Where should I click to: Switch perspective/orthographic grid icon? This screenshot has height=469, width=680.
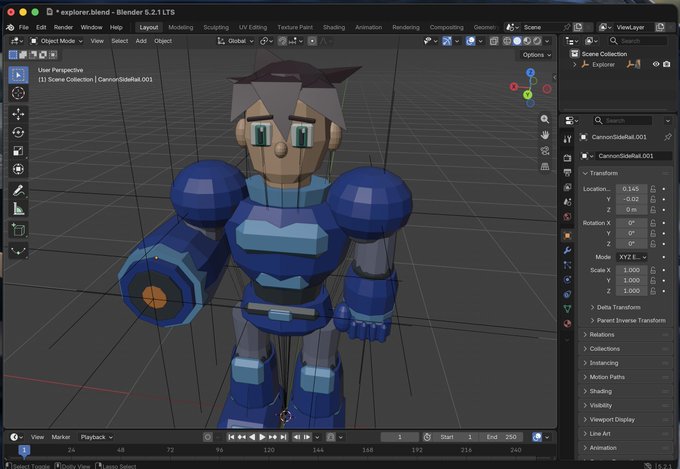pos(545,166)
